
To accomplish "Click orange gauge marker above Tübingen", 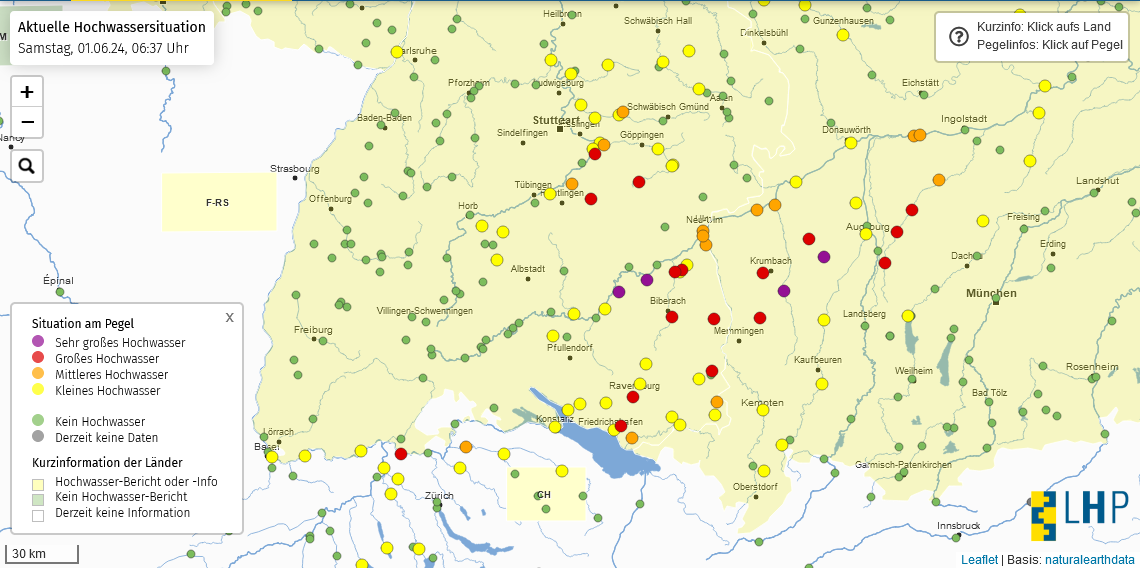I will (x=572, y=184).
